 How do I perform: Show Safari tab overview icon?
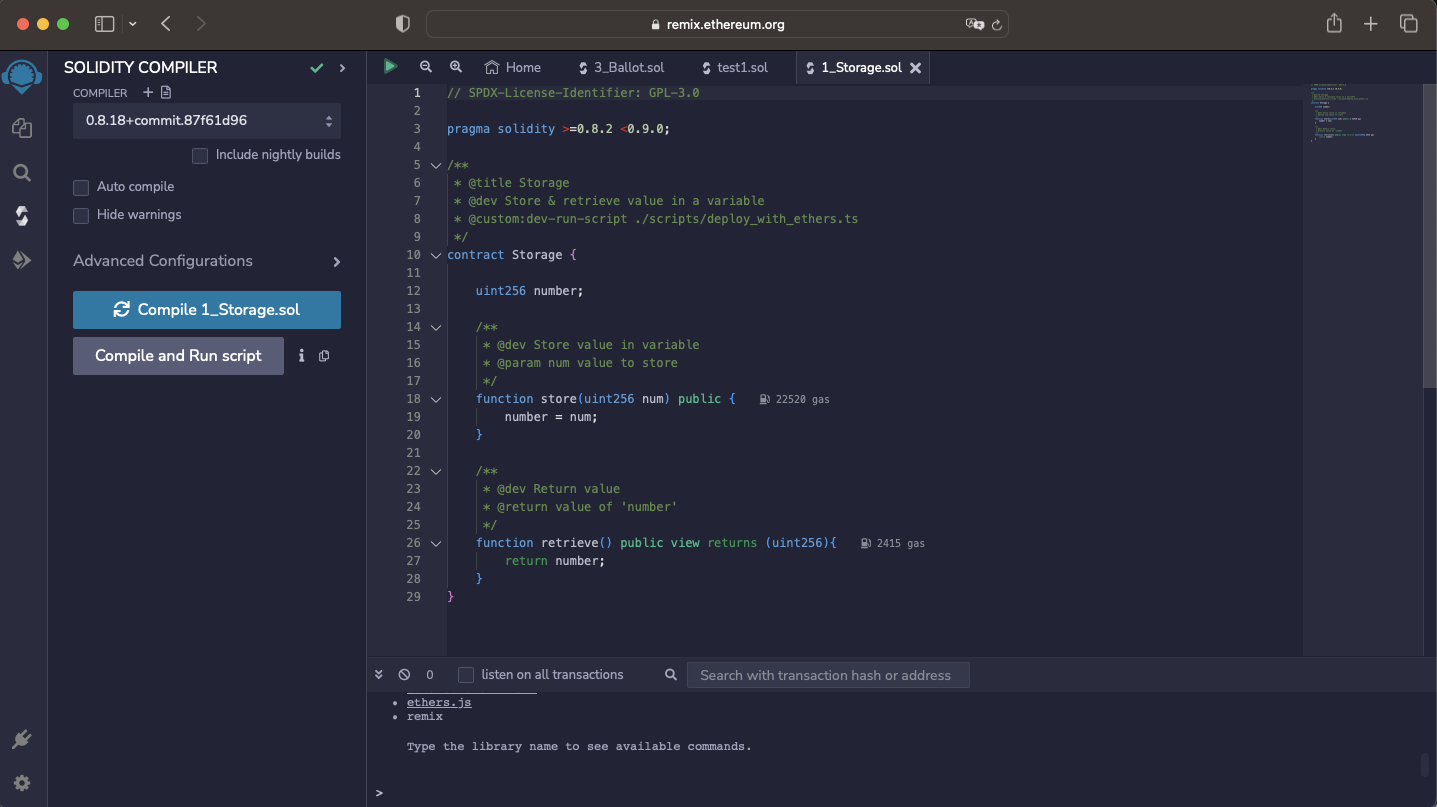[x=1408, y=24]
